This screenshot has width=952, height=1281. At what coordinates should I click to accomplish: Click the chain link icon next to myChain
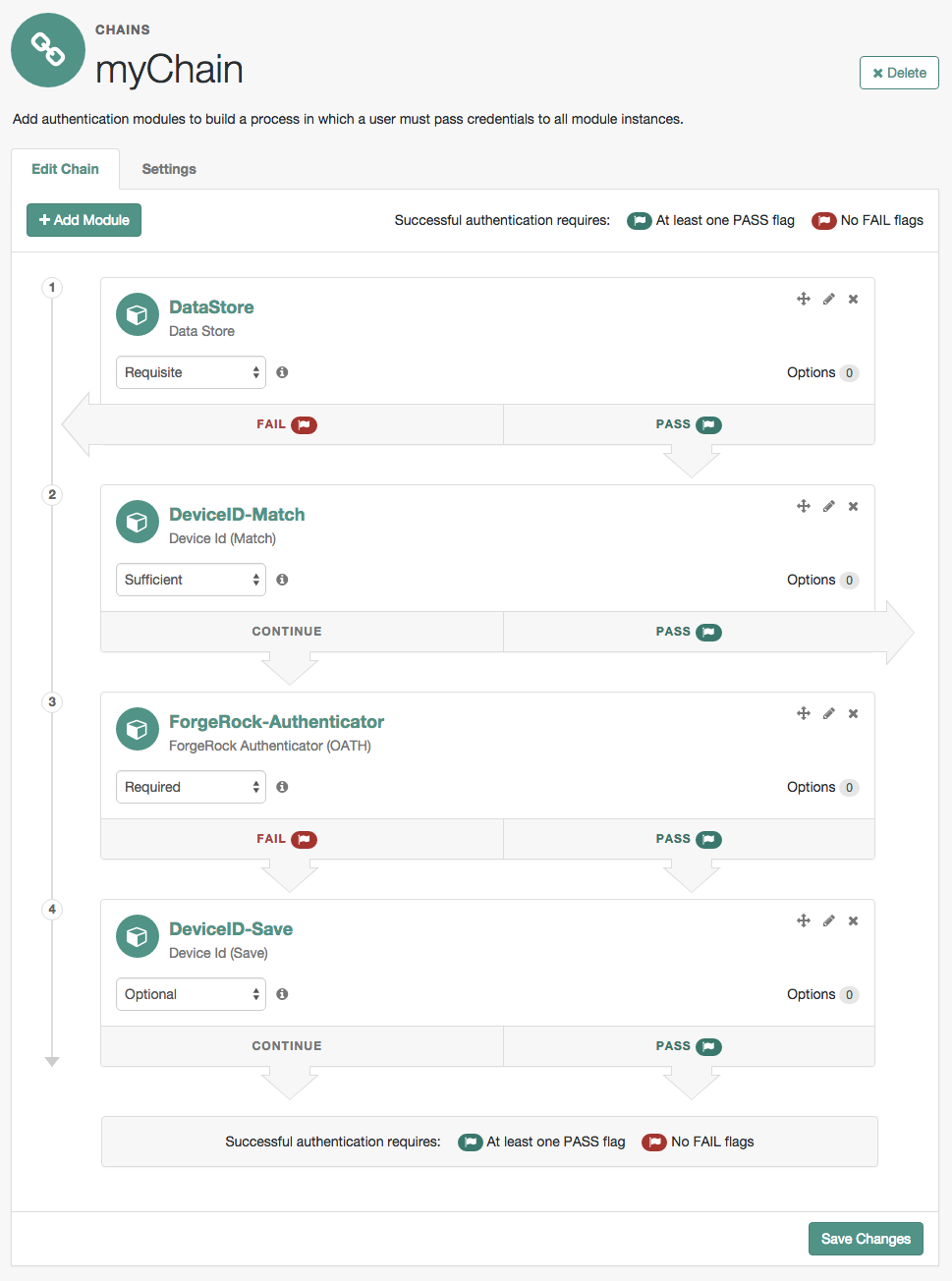tap(47, 50)
